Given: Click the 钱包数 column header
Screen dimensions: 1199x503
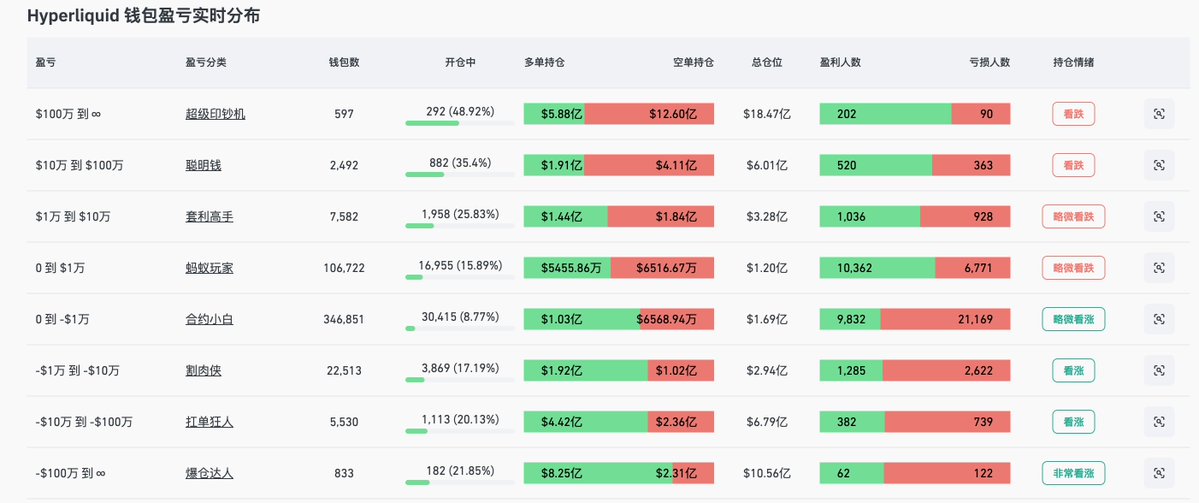Looking at the screenshot, I should pyautogui.click(x=344, y=63).
